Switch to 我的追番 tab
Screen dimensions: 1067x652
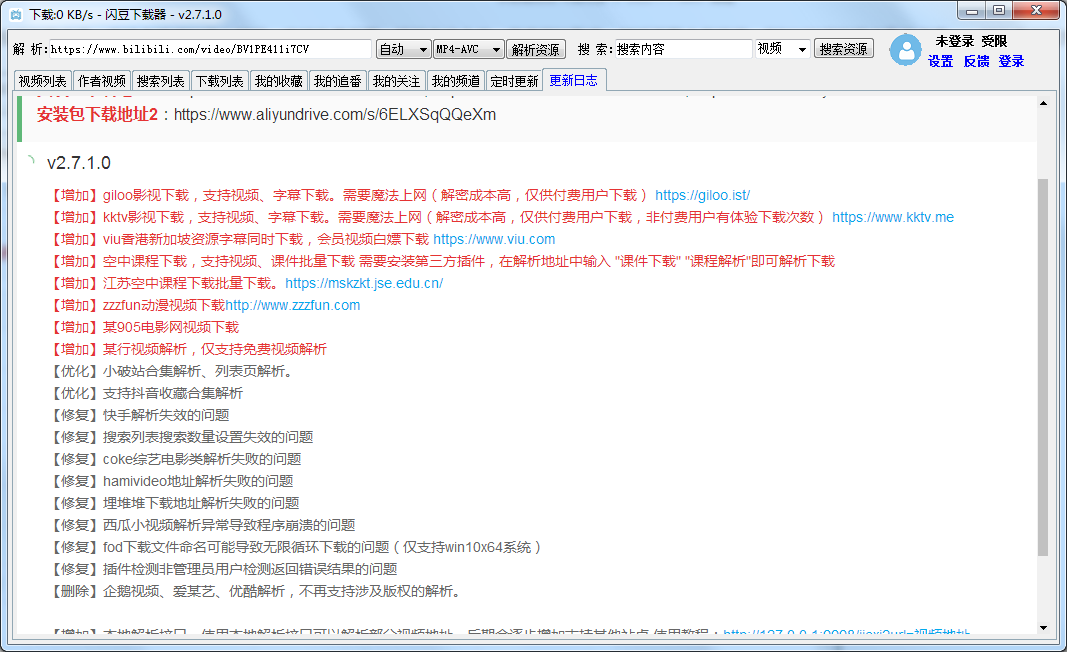coord(338,81)
